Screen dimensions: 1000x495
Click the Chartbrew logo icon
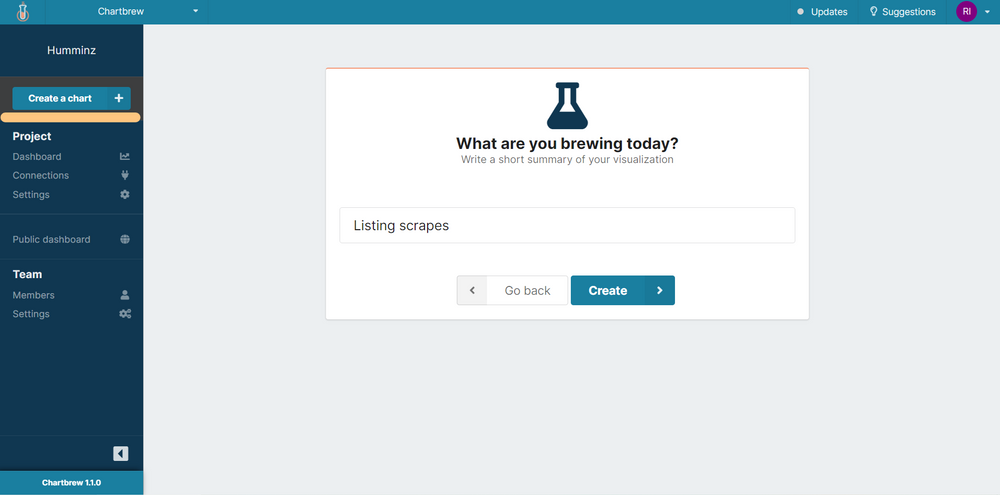23,12
